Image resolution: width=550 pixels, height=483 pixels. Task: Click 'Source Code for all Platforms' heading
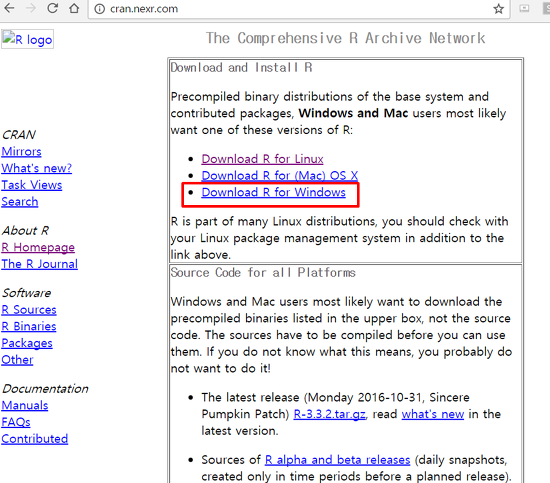[x=263, y=273]
